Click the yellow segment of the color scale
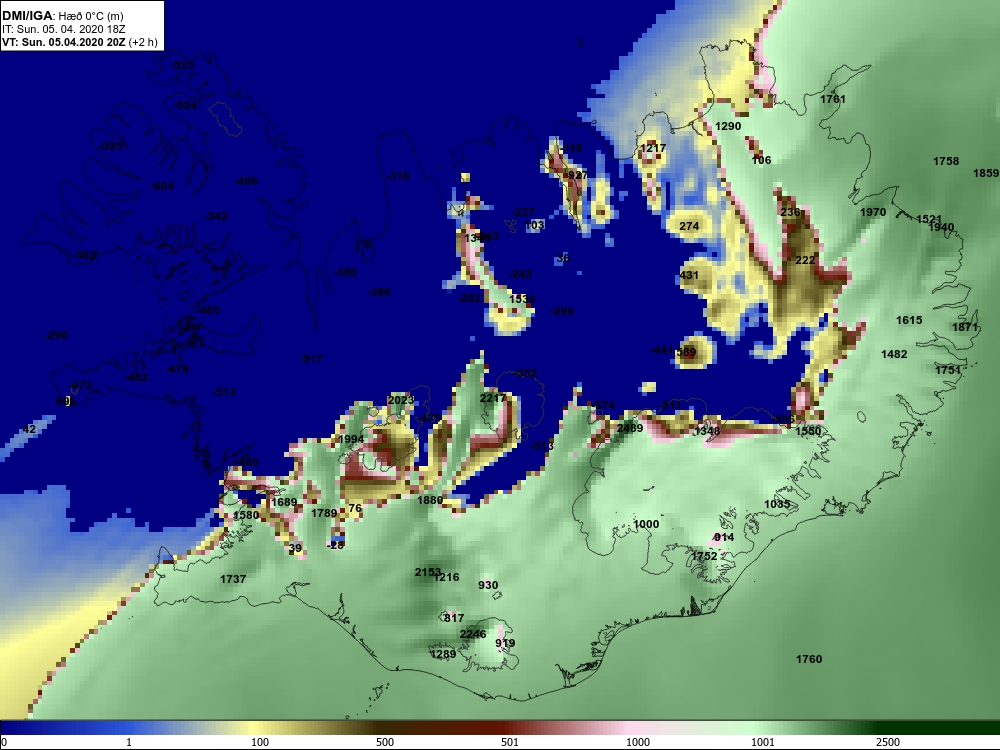Screen dimensions: 1000x750 [255, 728]
